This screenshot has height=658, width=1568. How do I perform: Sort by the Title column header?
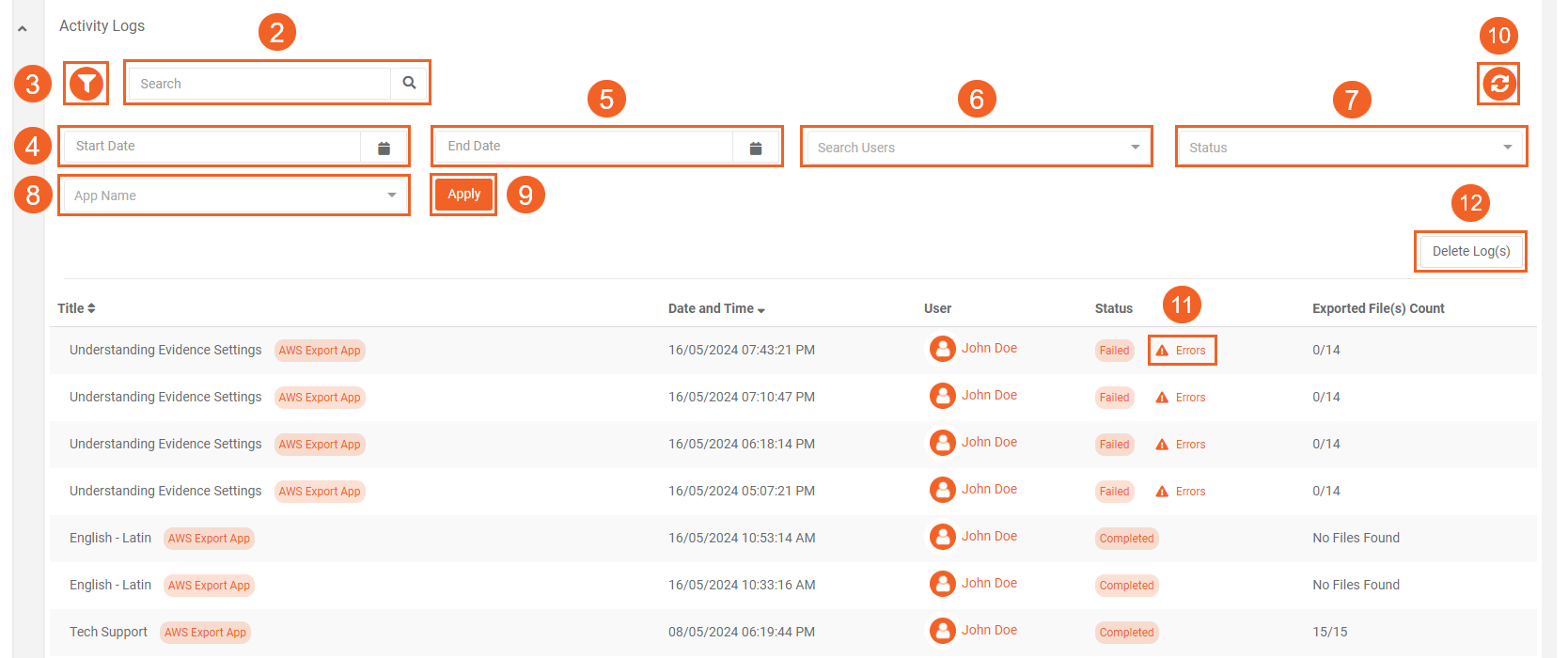[76, 308]
